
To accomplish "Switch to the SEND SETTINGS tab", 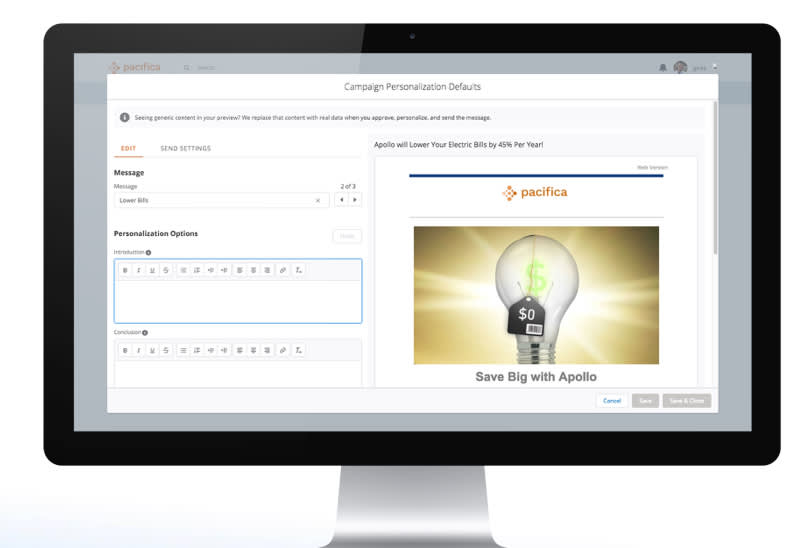I will point(186,148).
